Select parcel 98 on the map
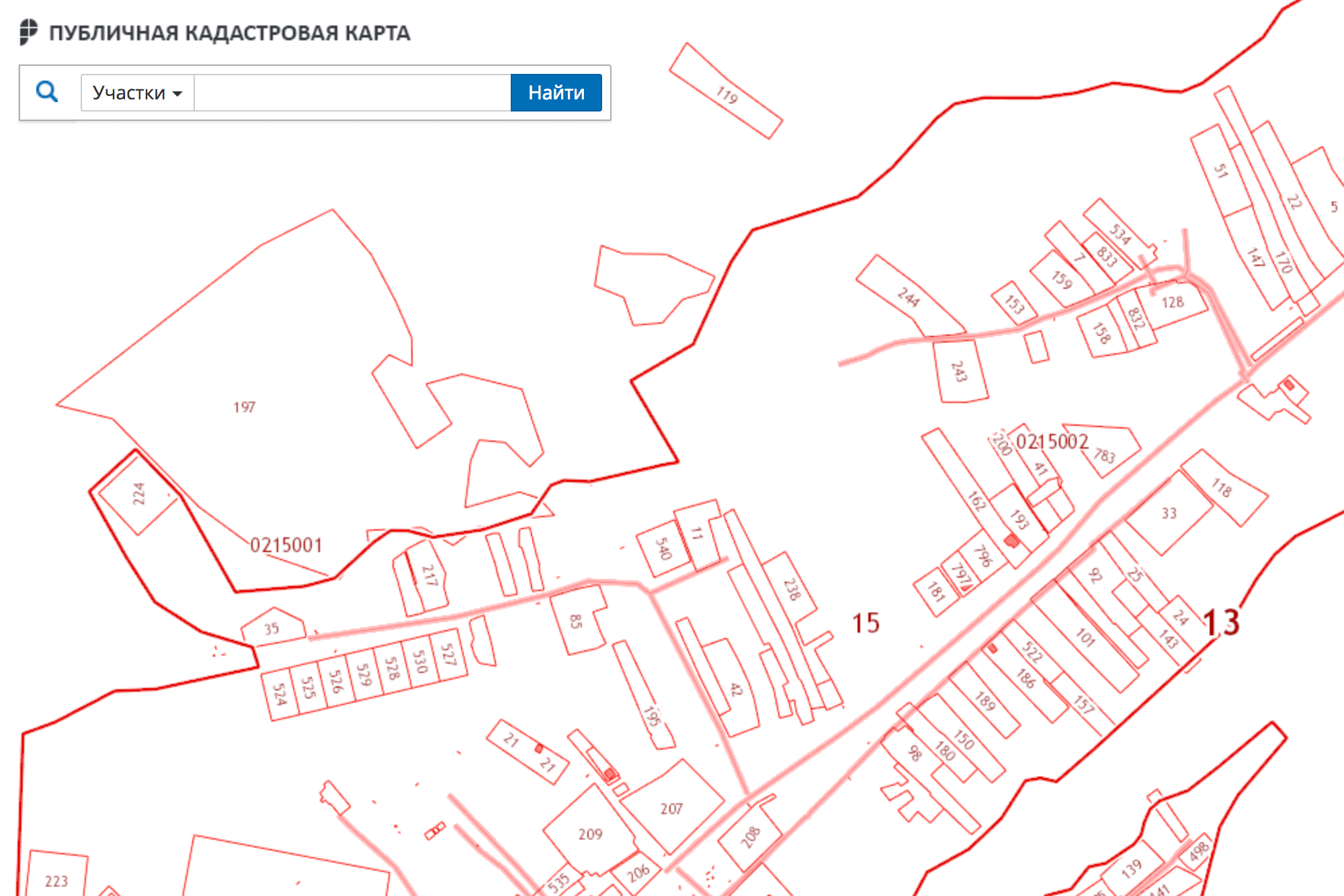Screen dimensions: 1344x896 [x=915, y=753]
